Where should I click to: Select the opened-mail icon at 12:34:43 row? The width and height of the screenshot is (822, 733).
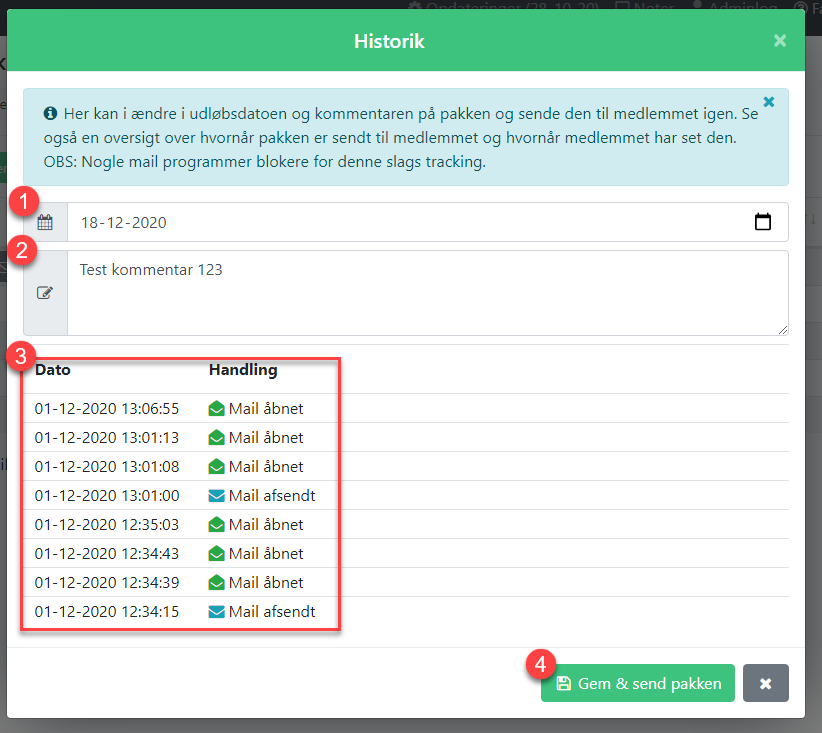point(217,554)
